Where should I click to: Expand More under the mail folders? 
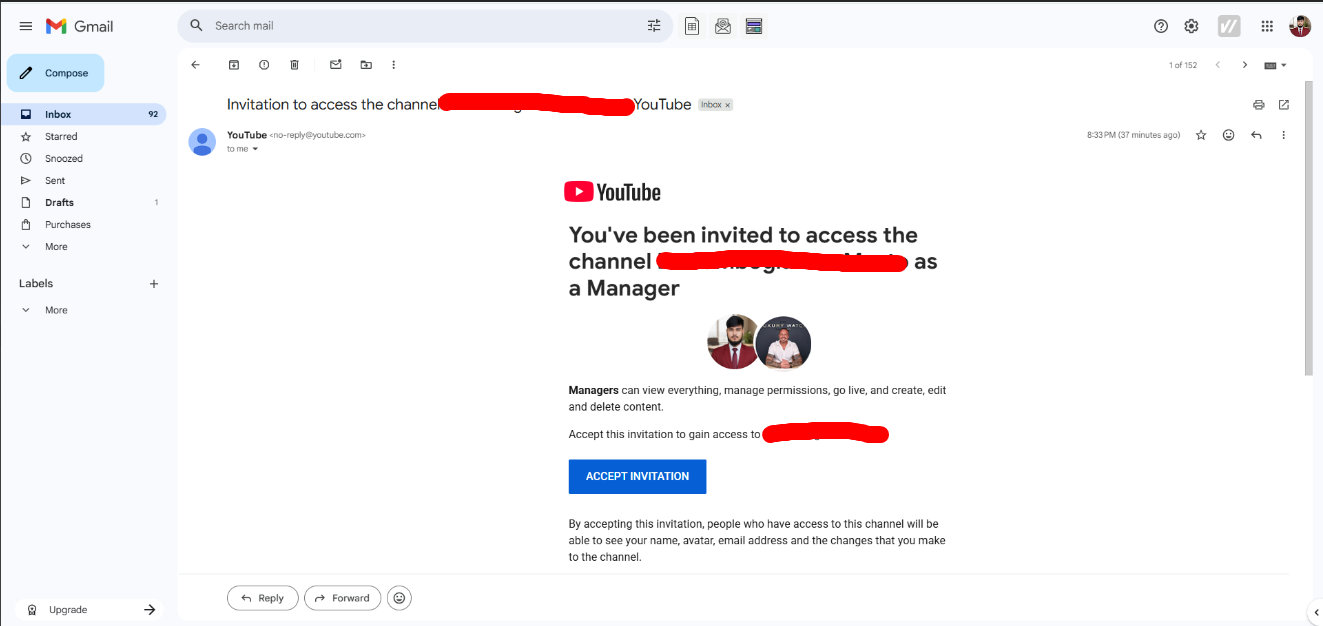coord(56,247)
